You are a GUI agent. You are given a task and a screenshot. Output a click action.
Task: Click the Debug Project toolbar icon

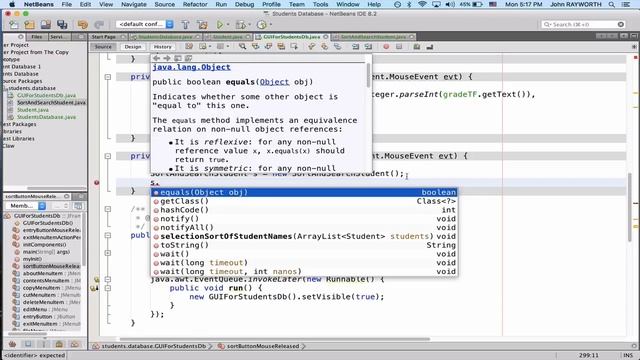pyautogui.click(x=241, y=24)
